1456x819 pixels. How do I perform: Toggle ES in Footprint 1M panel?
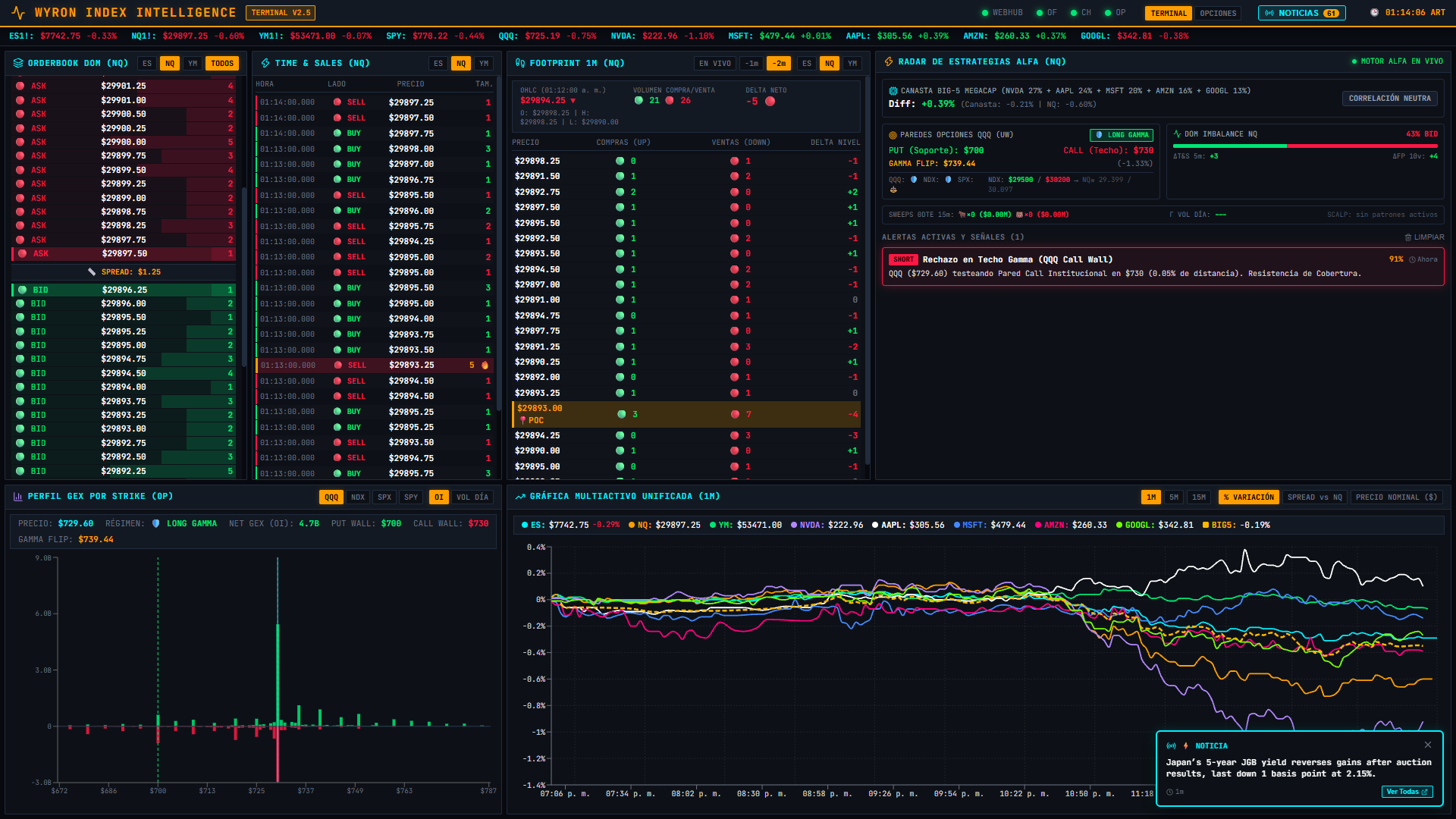click(807, 64)
